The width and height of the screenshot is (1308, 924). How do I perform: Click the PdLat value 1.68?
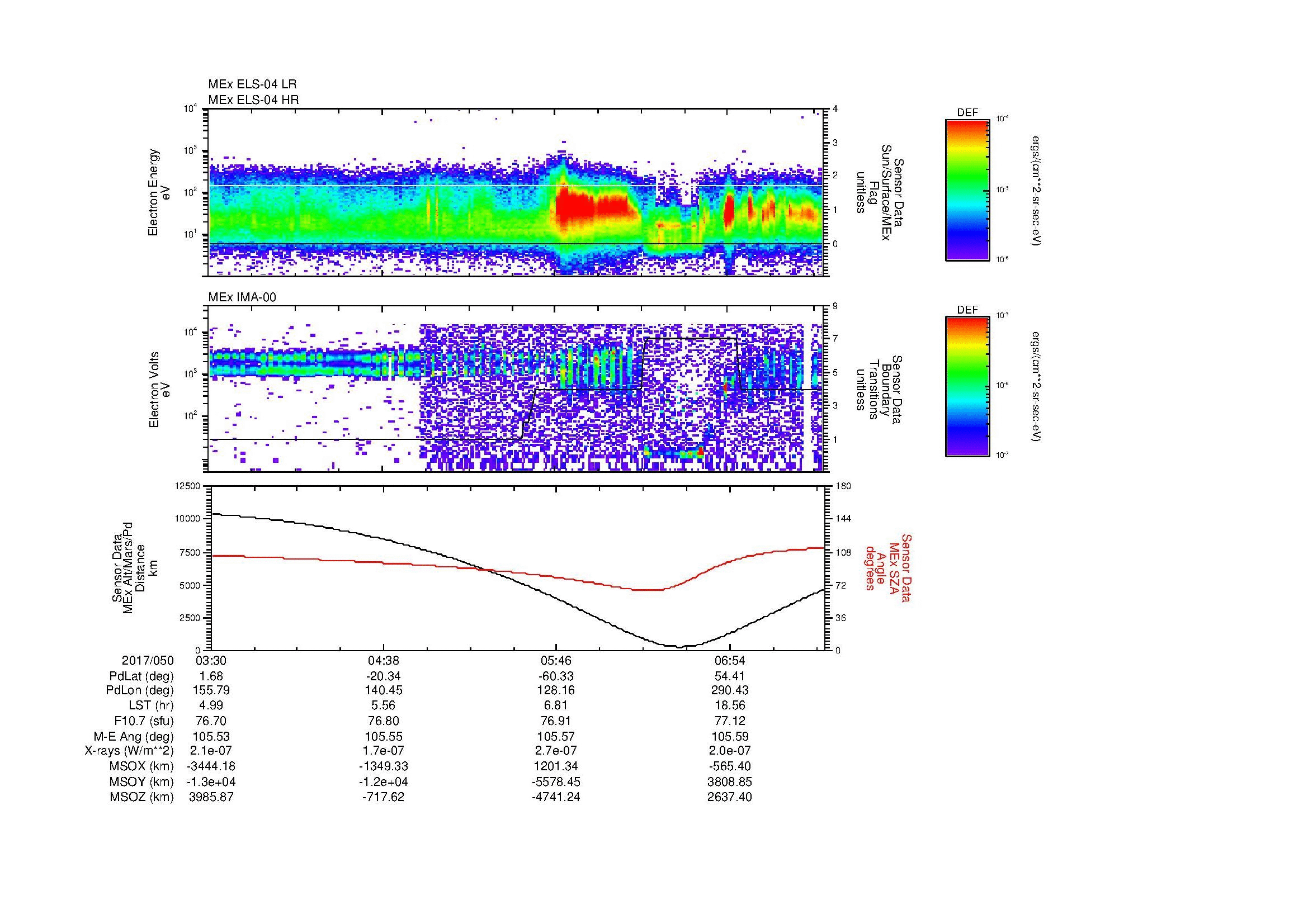coord(211,676)
